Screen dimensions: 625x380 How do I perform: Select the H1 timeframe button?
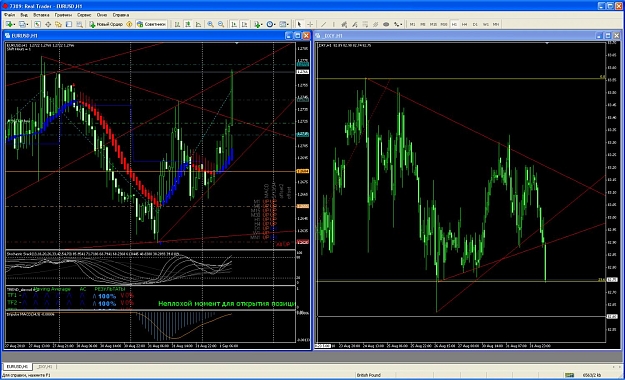454,24
